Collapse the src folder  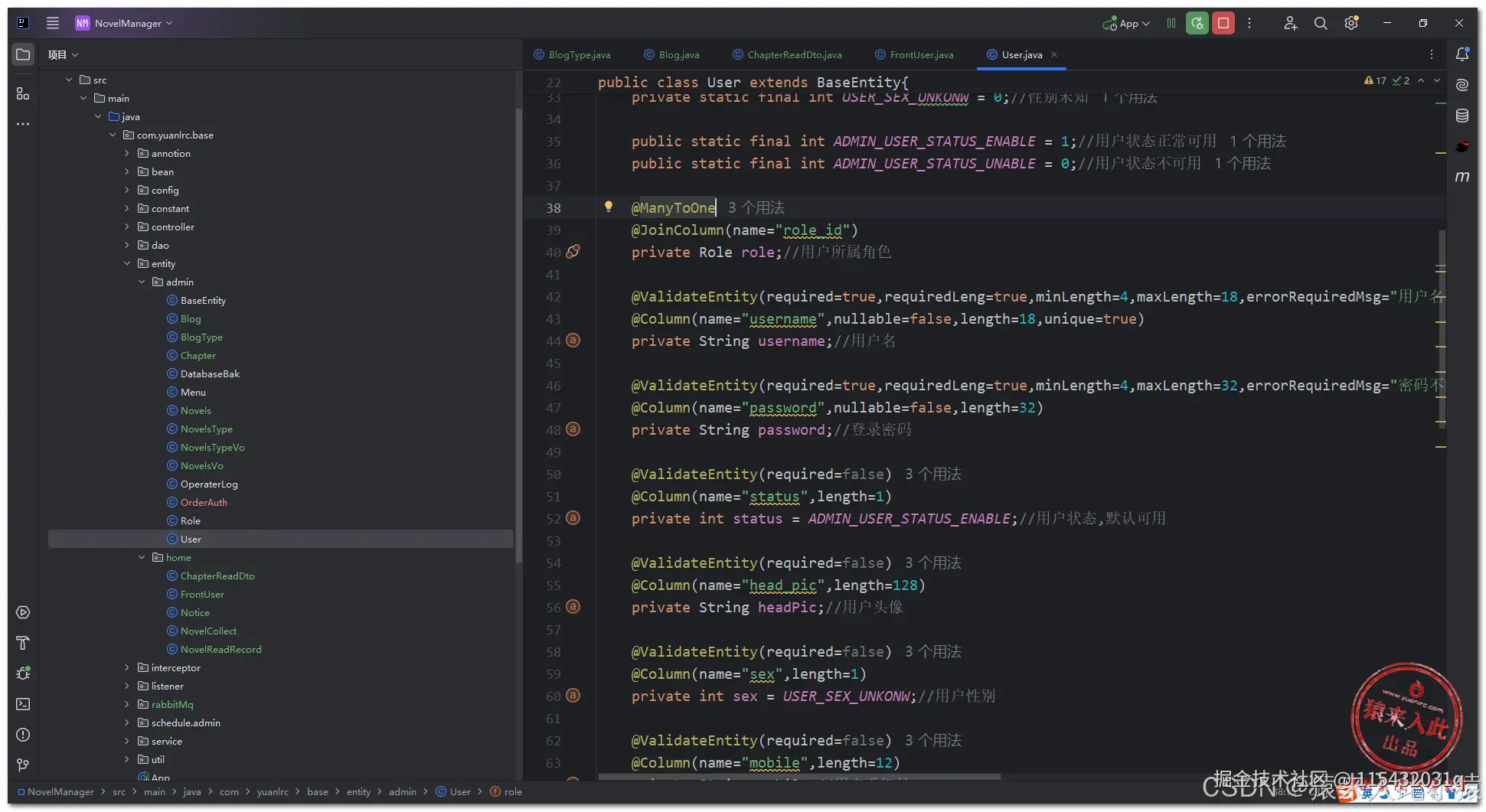coord(69,80)
